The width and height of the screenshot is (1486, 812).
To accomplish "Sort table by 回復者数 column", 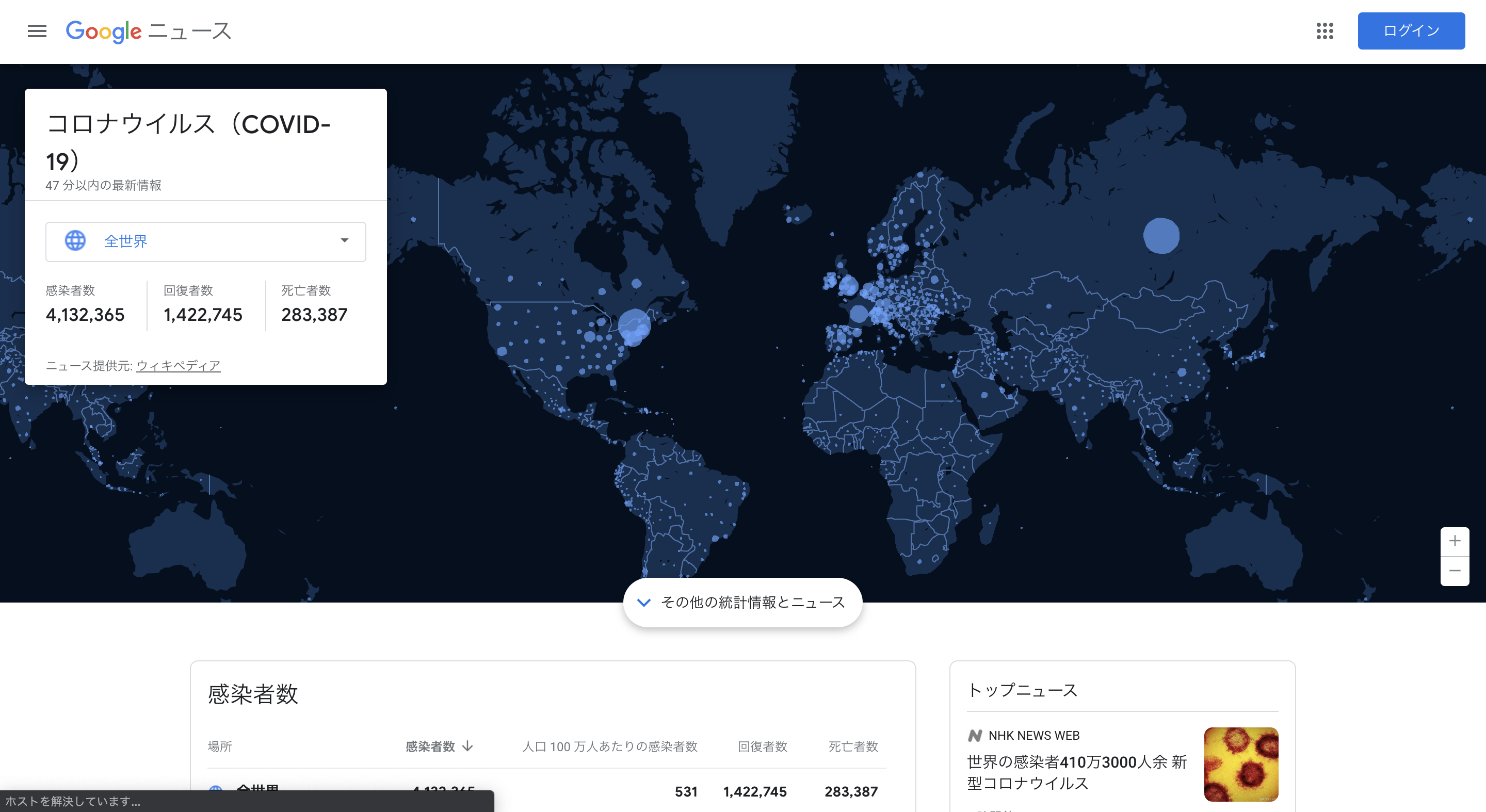I will [762, 746].
